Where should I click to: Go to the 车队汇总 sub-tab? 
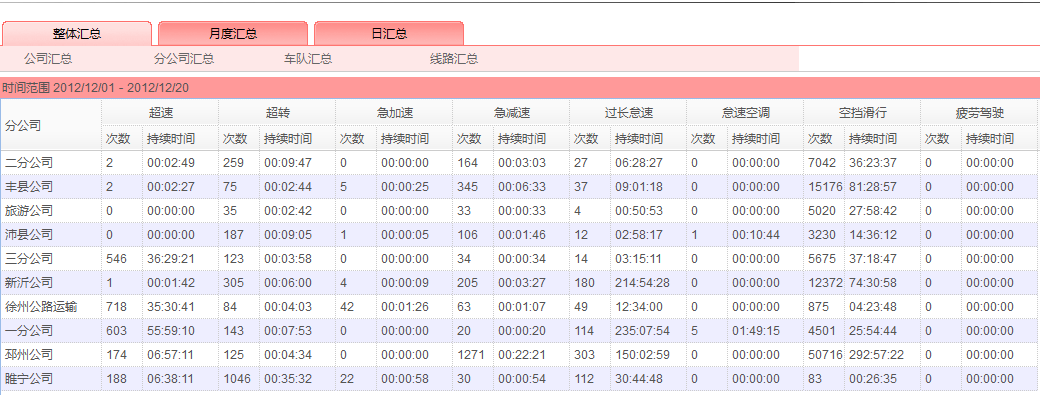coord(308,59)
